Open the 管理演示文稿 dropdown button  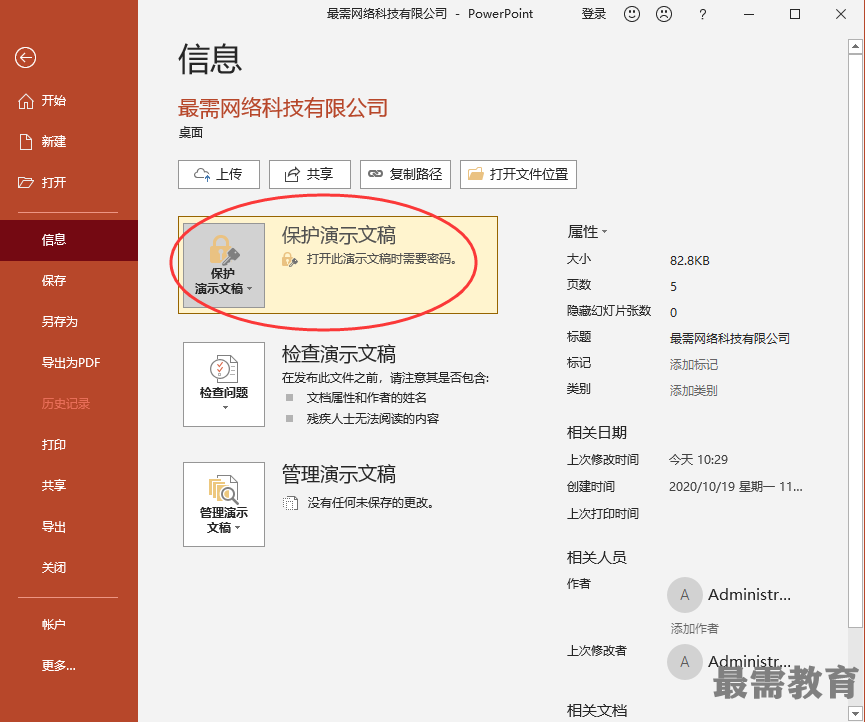(224, 504)
